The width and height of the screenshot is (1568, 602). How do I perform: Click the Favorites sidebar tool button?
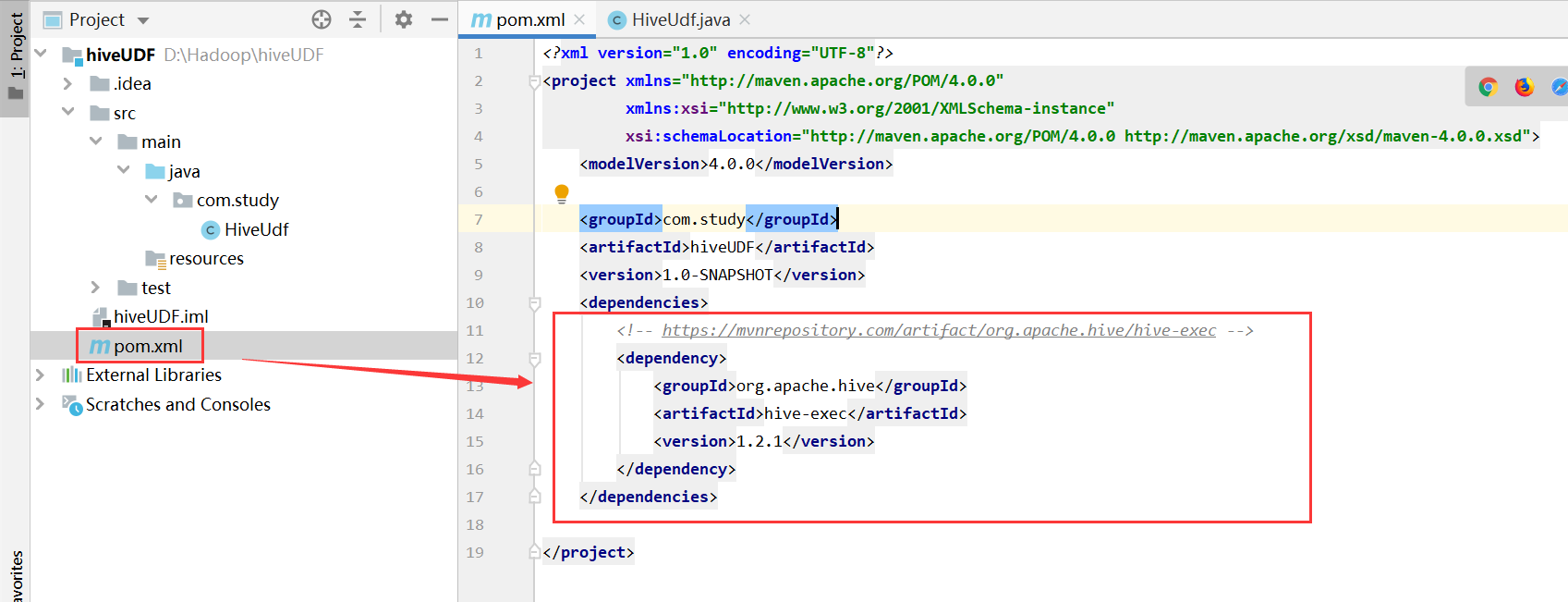tap(15, 577)
